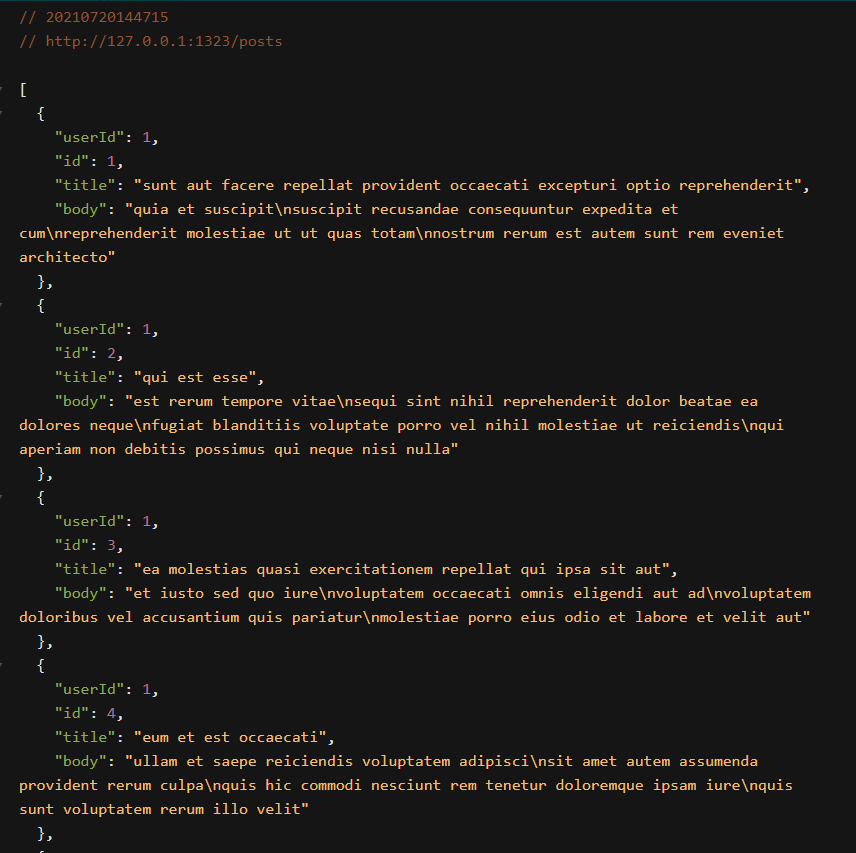Collapse the object with id 1

coord(2,114)
